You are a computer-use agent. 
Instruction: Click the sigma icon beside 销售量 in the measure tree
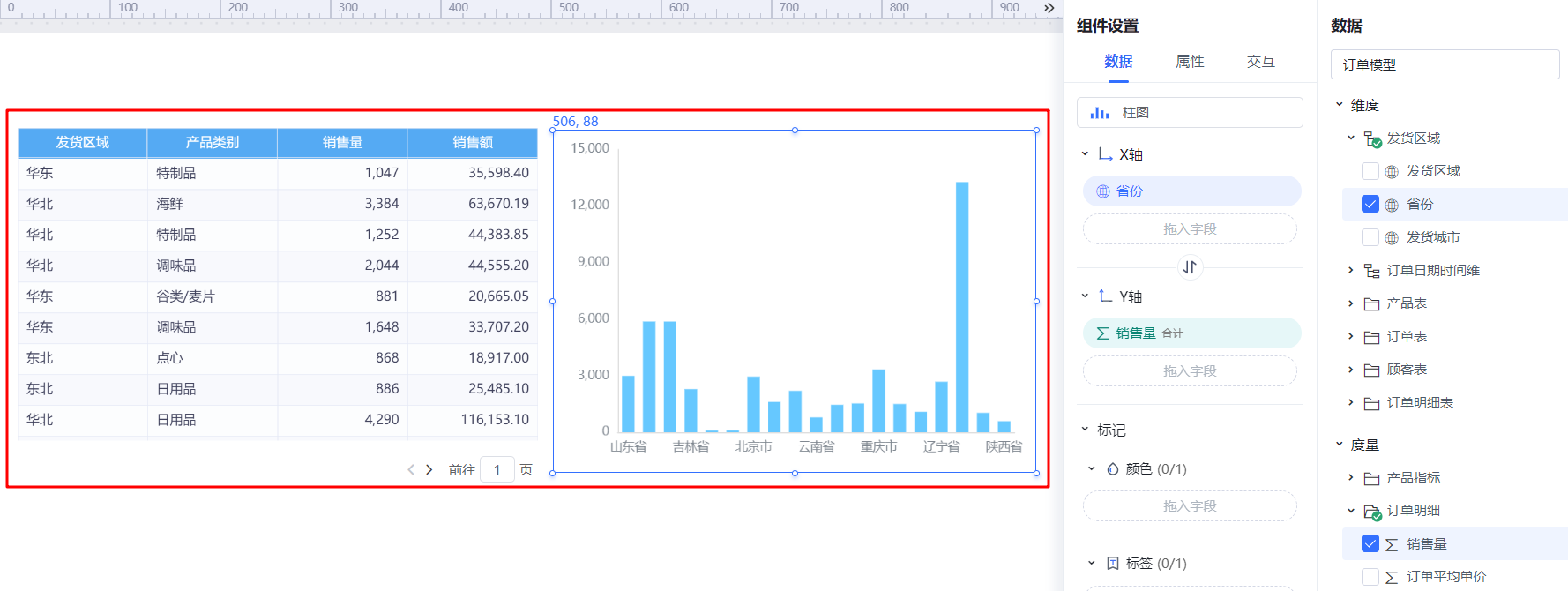tap(1392, 545)
